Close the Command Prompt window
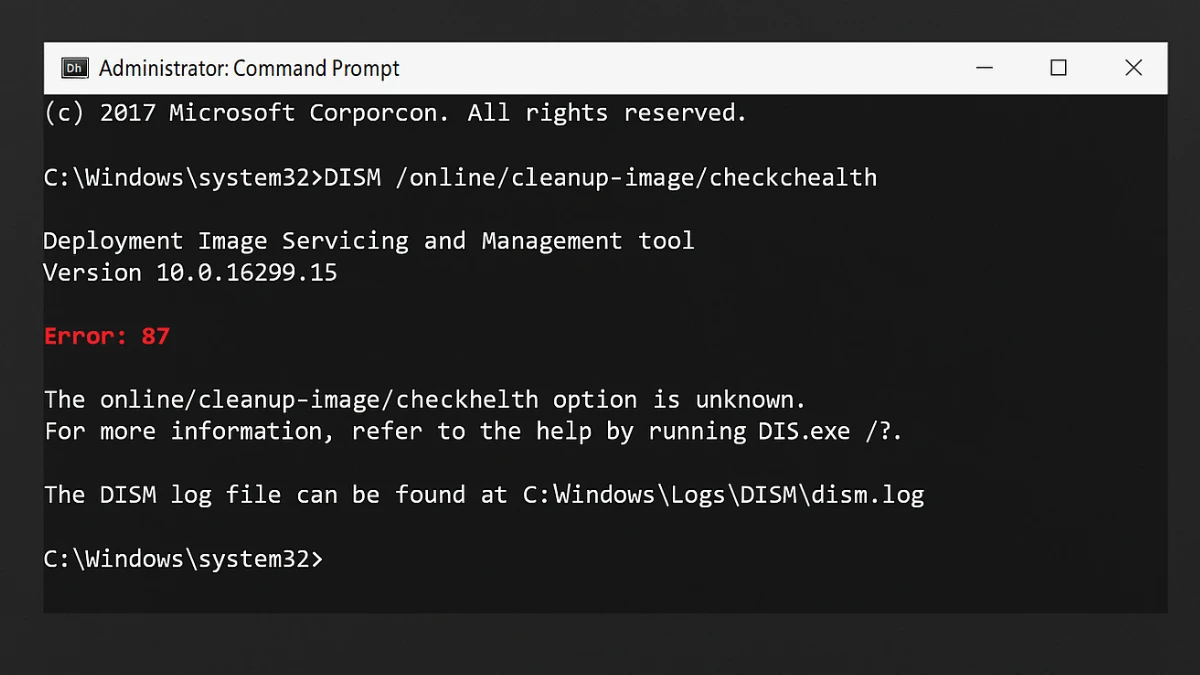 (x=1134, y=67)
